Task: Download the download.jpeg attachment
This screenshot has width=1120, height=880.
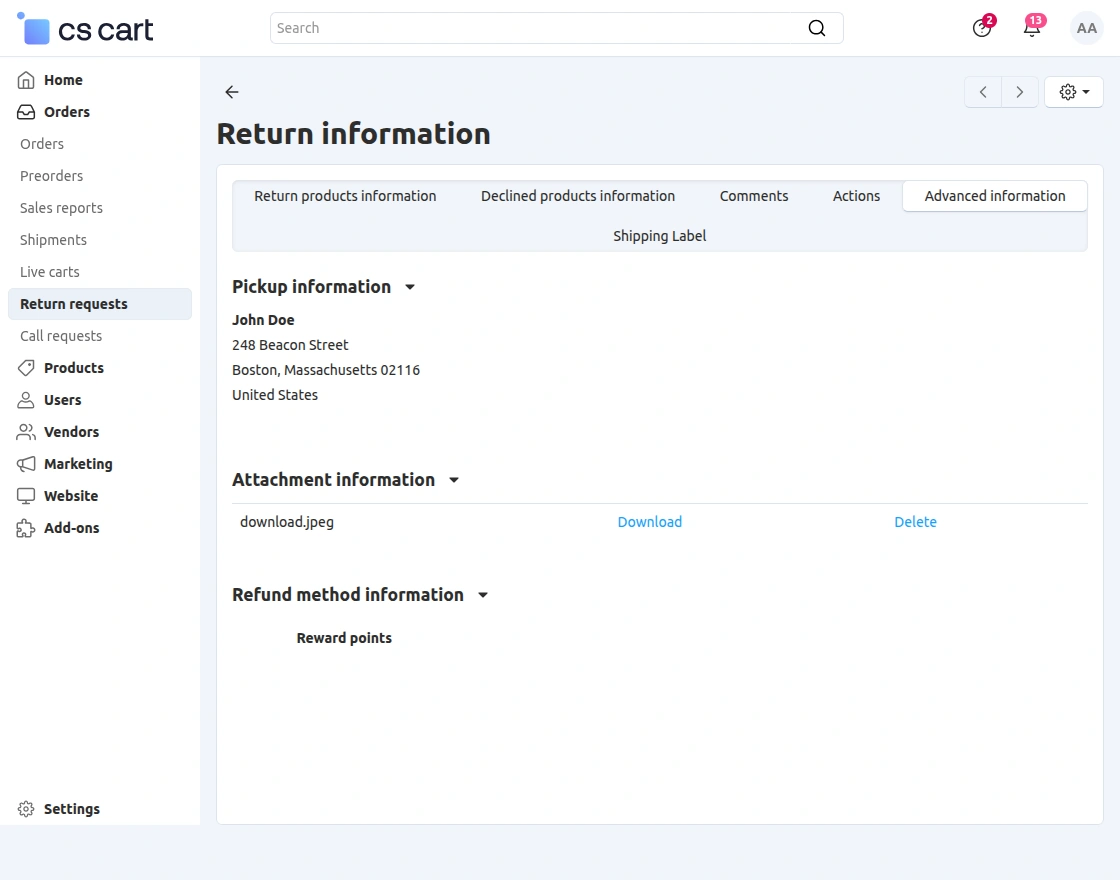Action: click(649, 521)
